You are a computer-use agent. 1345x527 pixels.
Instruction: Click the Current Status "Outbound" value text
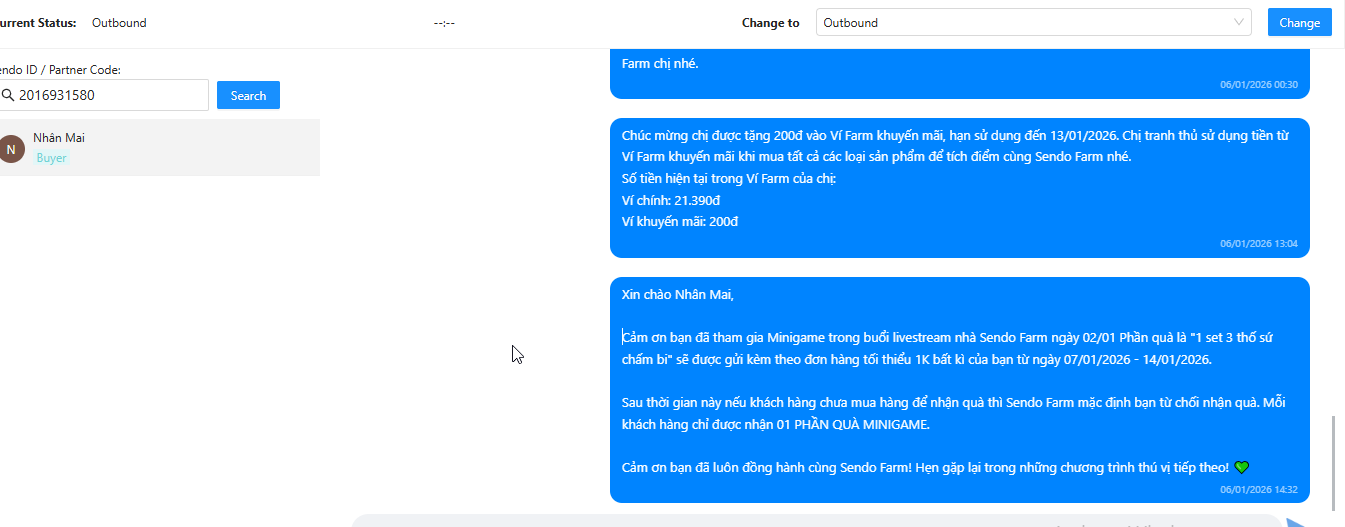point(119,23)
